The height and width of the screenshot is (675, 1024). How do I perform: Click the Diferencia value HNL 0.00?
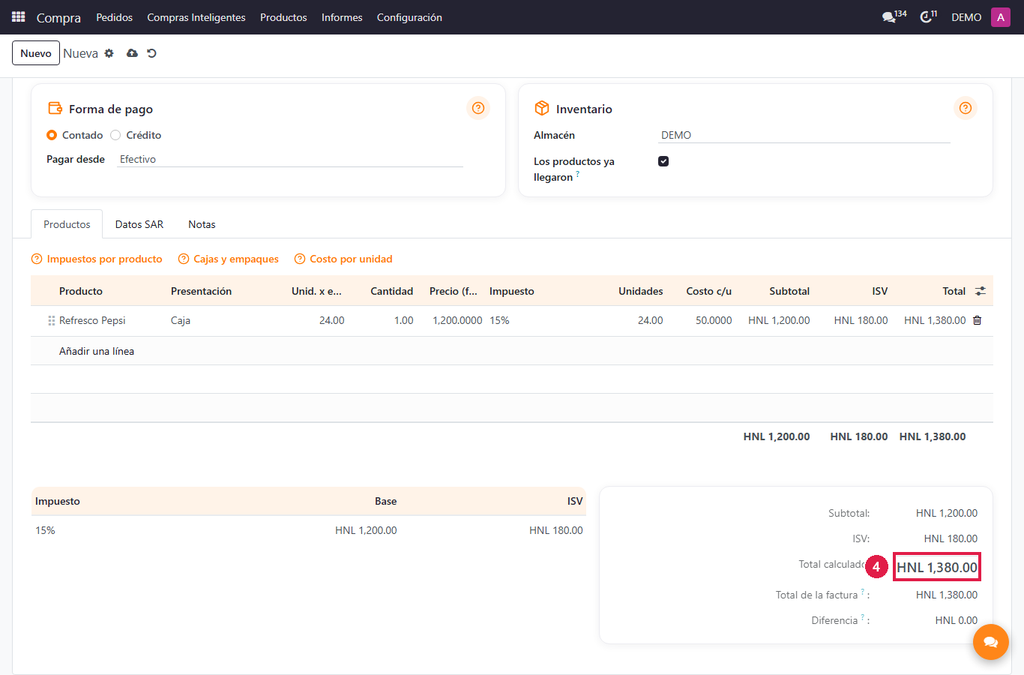pyautogui.click(x=956, y=620)
